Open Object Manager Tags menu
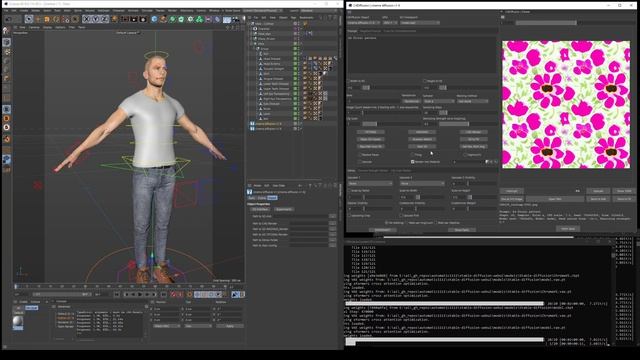This screenshot has height=360, width=640. (293, 18)
